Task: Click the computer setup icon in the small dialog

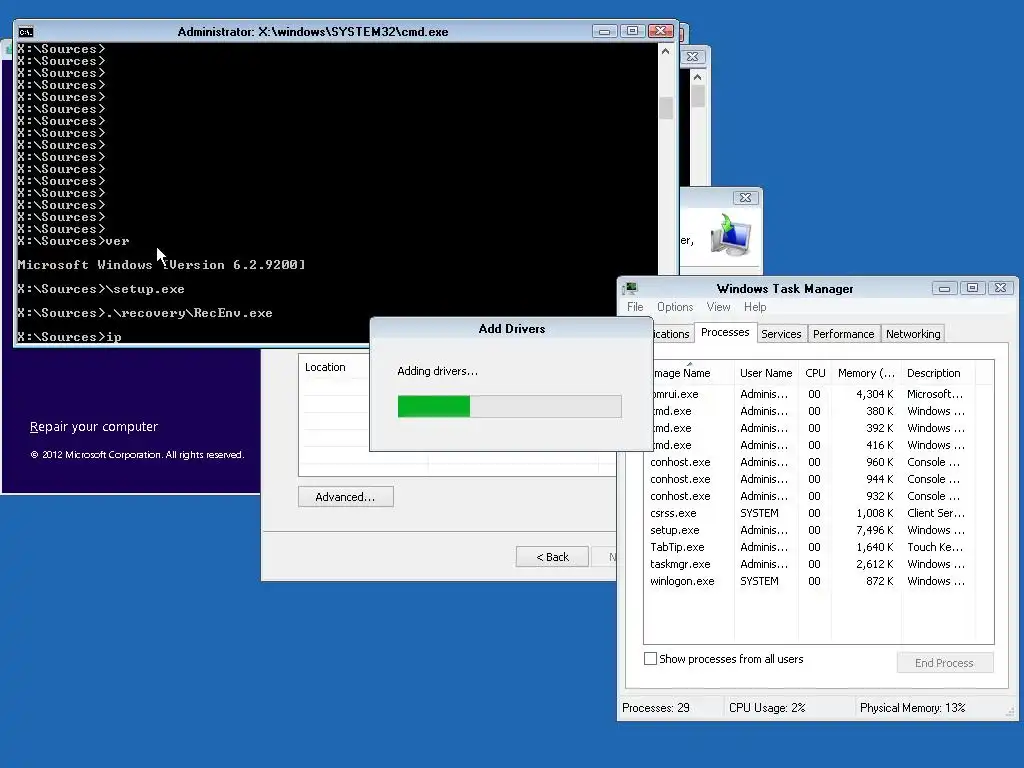Action: pyautogui.click(x=730, y=234)
